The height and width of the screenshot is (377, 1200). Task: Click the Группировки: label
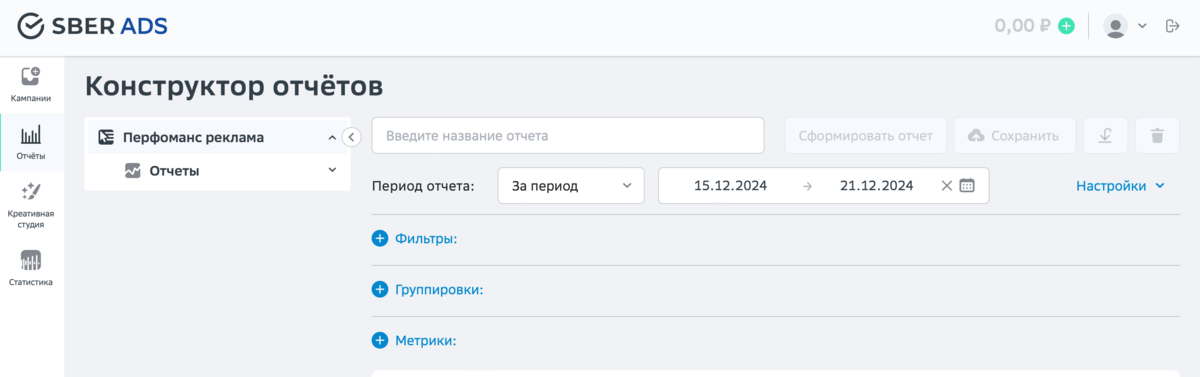pyautogui.click(x=439, y=289)
